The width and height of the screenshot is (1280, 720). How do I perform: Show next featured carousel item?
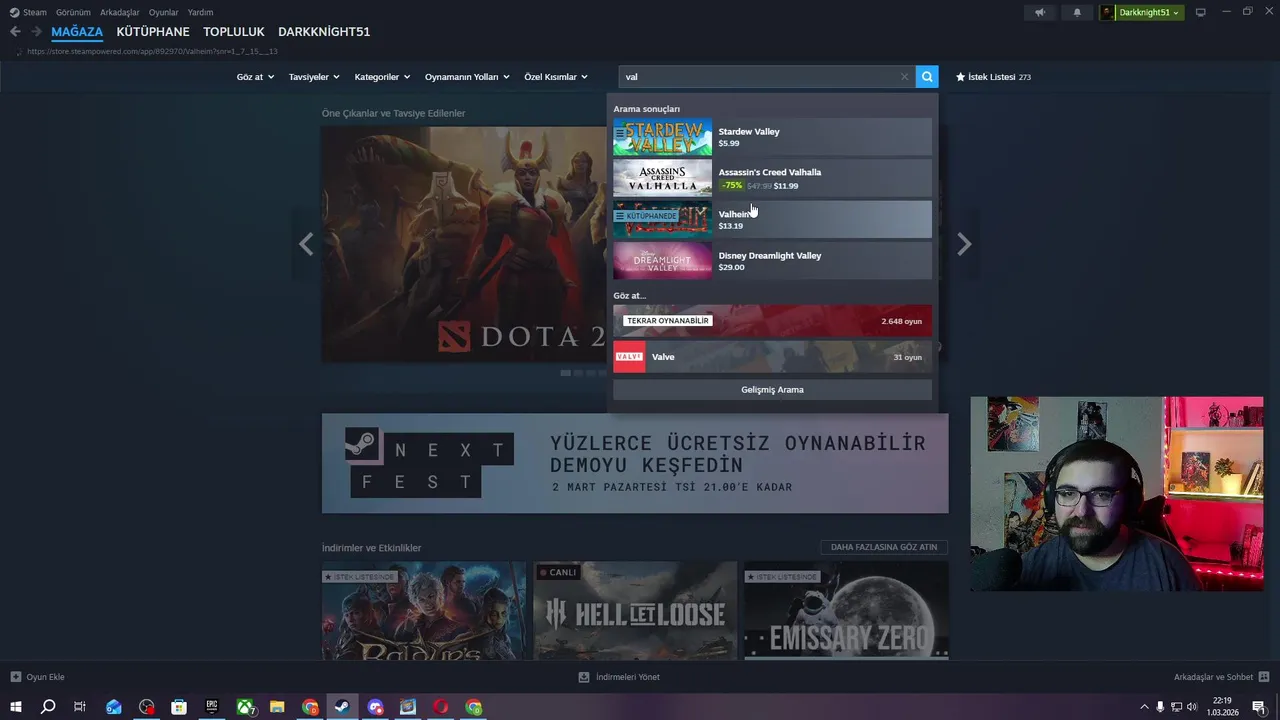click(x=964, y=244)
